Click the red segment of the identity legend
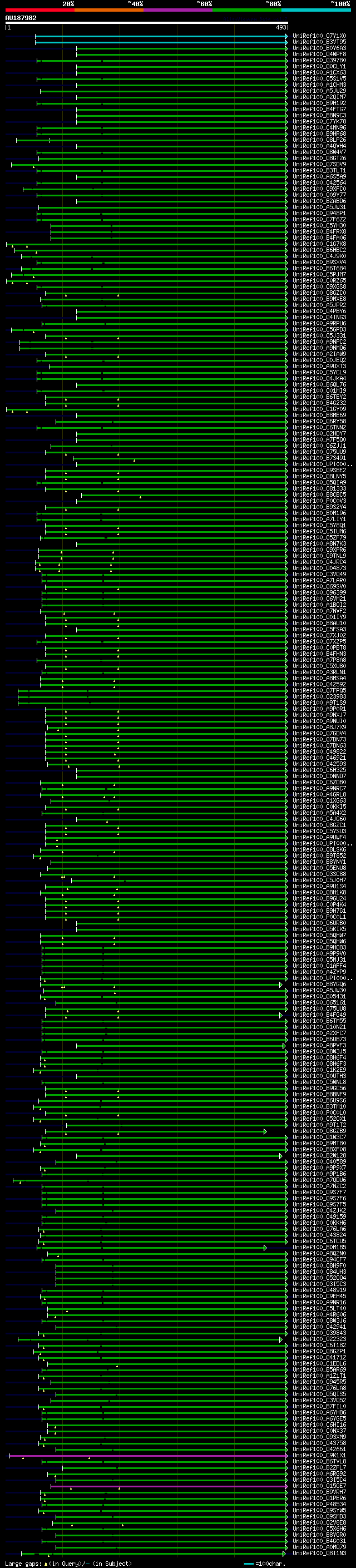This screenshot has height=1568, width=356. click(39, 11)
